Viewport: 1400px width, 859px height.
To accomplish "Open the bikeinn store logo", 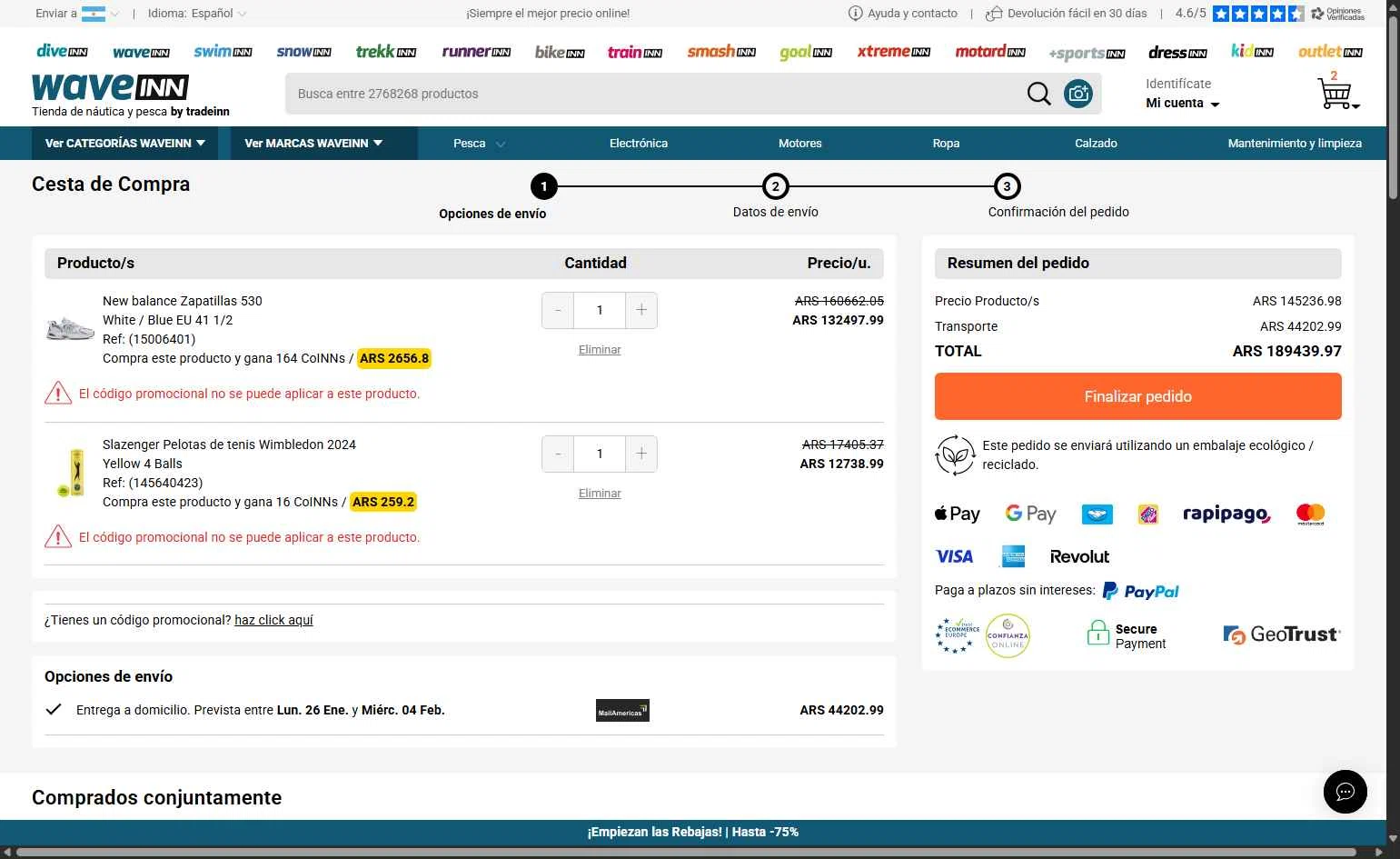I will 560,52.
